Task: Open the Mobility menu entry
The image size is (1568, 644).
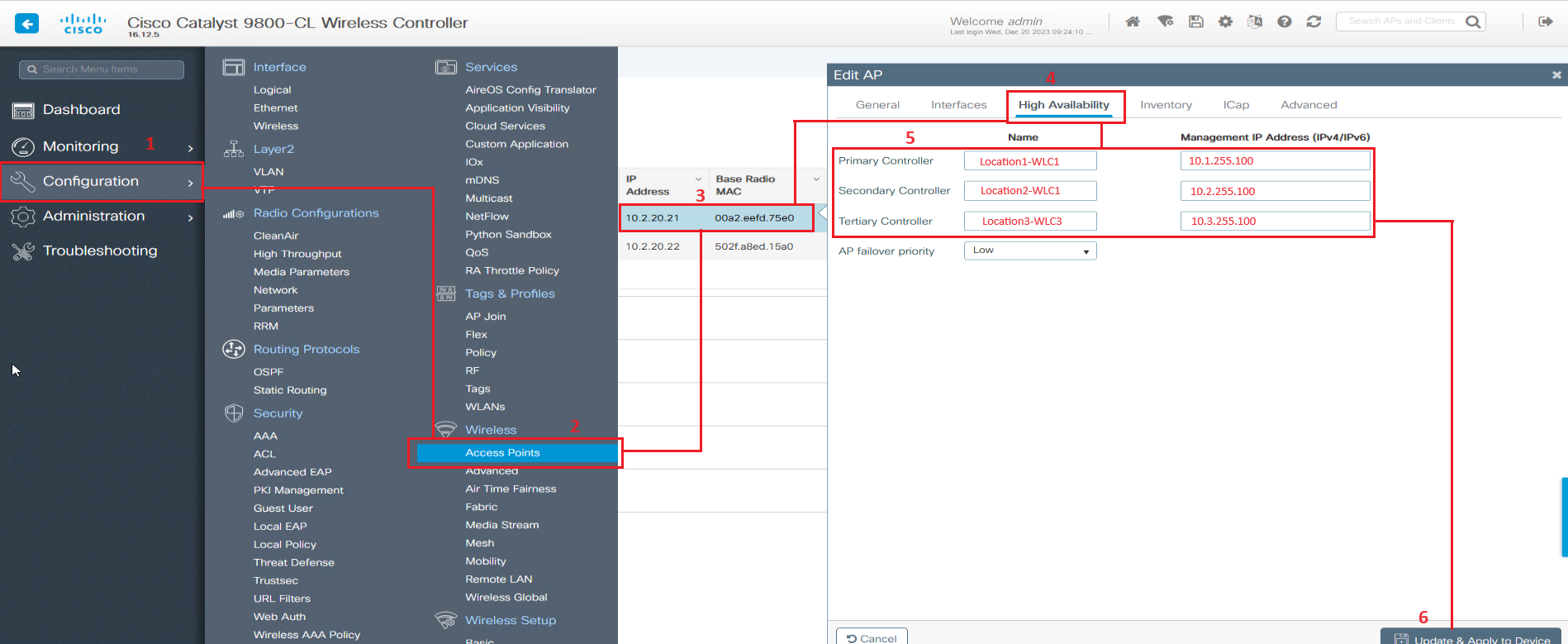Action: tap(486, 561)
